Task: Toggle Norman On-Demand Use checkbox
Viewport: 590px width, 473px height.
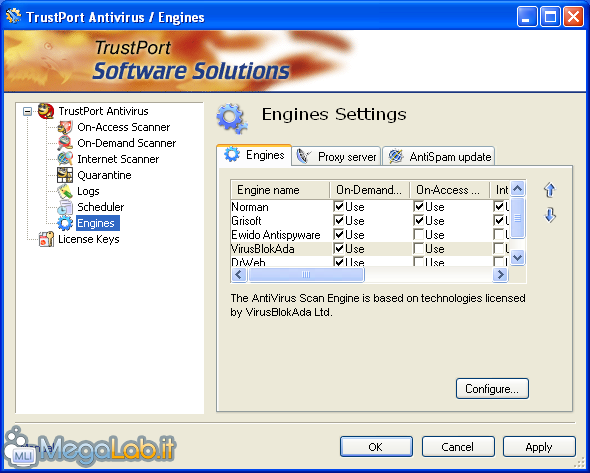Action: click(x=339, y=206)
